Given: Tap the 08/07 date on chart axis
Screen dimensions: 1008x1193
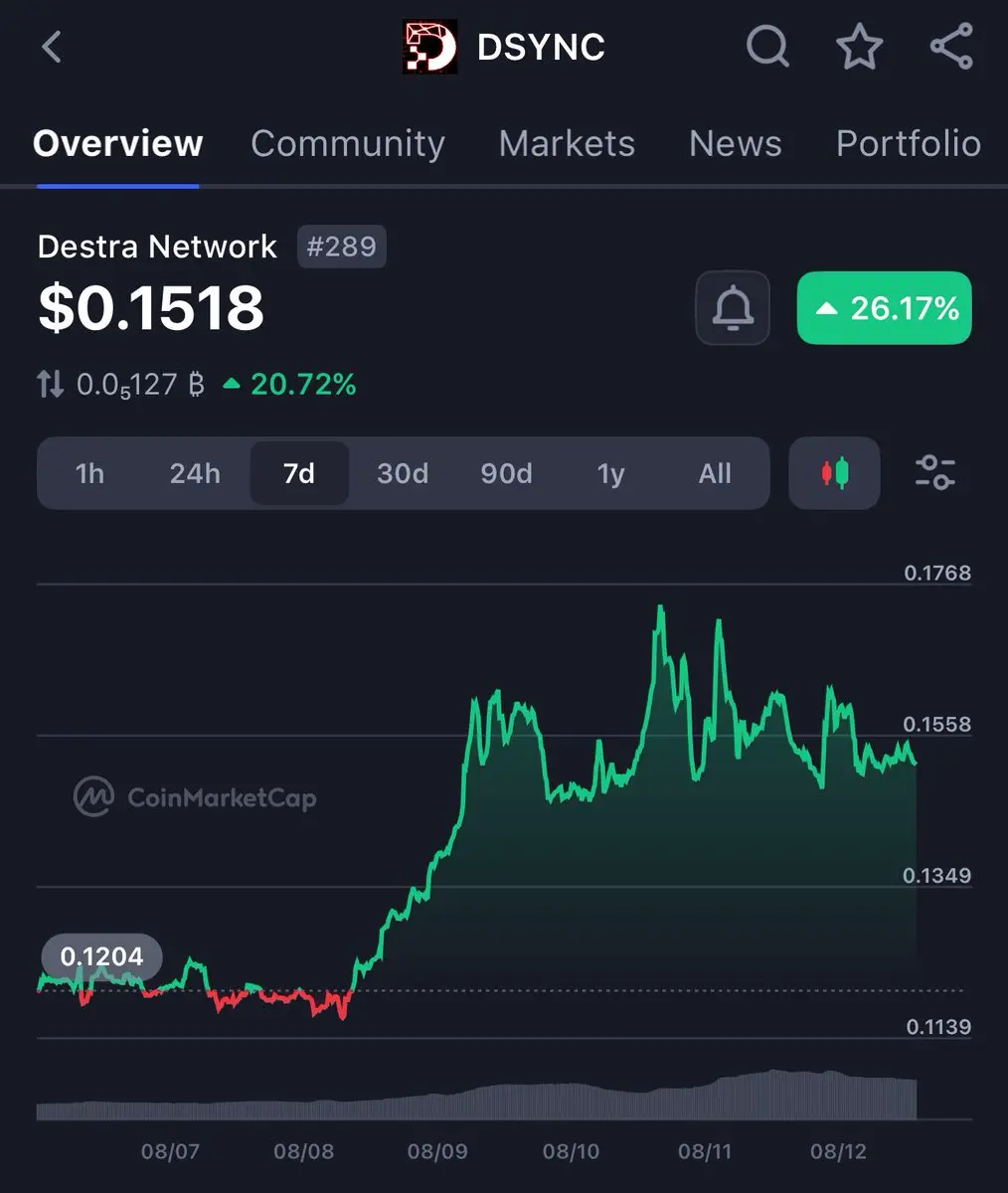Looking at the screenshot, I should tap(170, 1152).
